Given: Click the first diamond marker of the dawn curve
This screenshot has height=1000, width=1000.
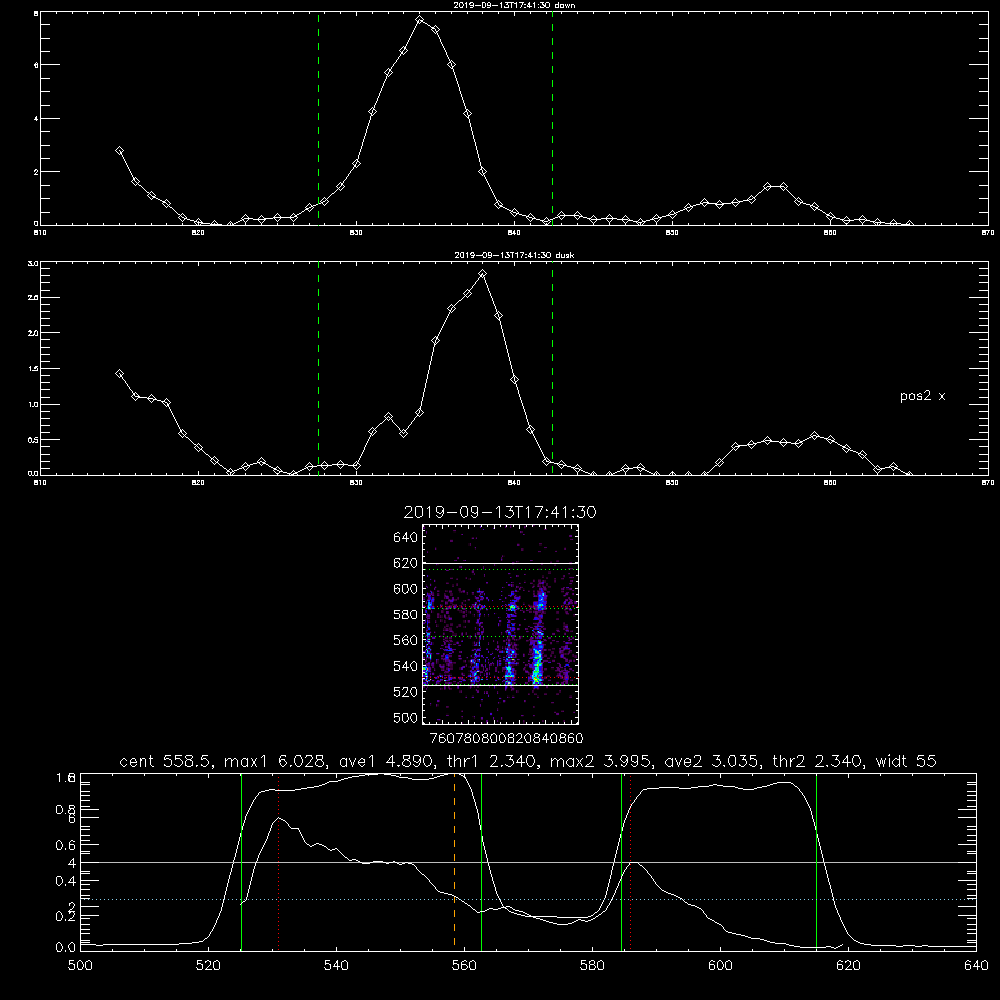Looking at the screenshot, I should pos(119,151).
